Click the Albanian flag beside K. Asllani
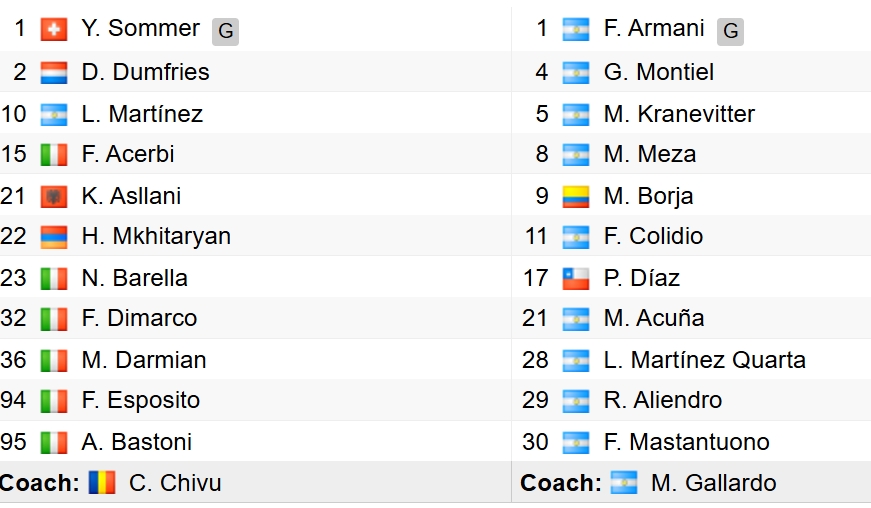This screenshot has width=871, height=508. click(54, 197)
